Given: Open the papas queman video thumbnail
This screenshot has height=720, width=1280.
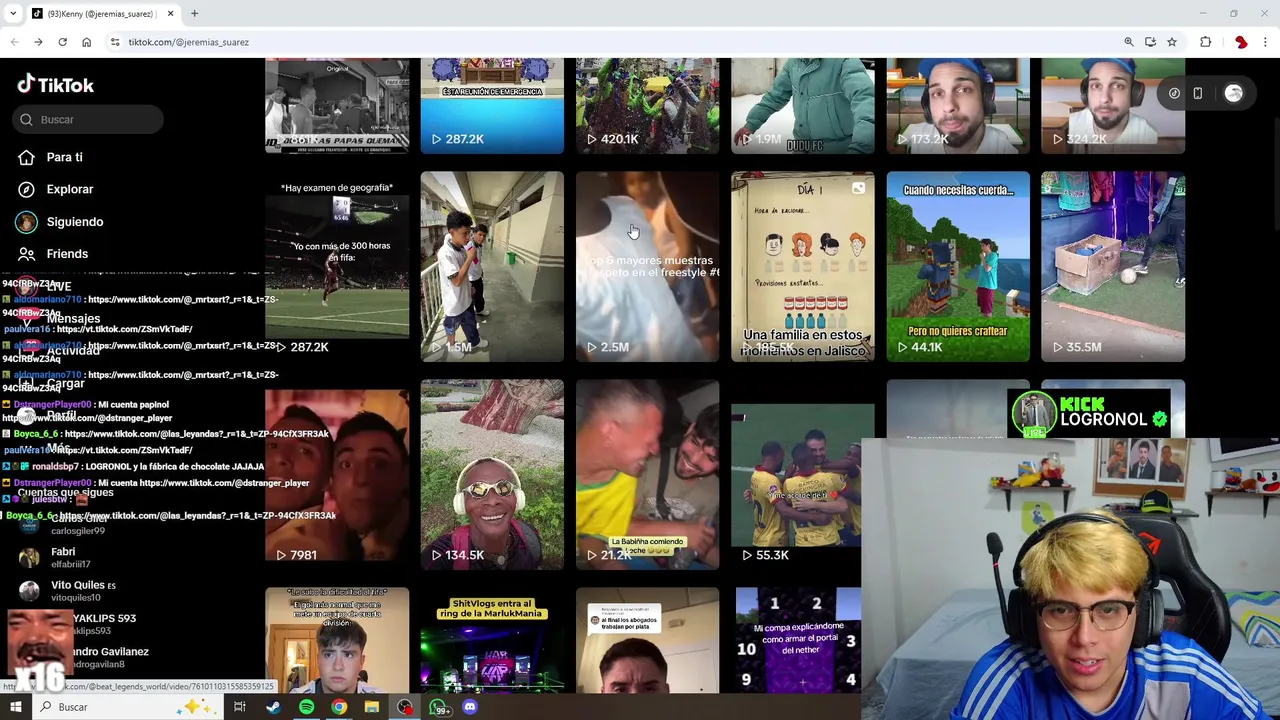Looking at the screenshot, I should [x=337, y=105].
